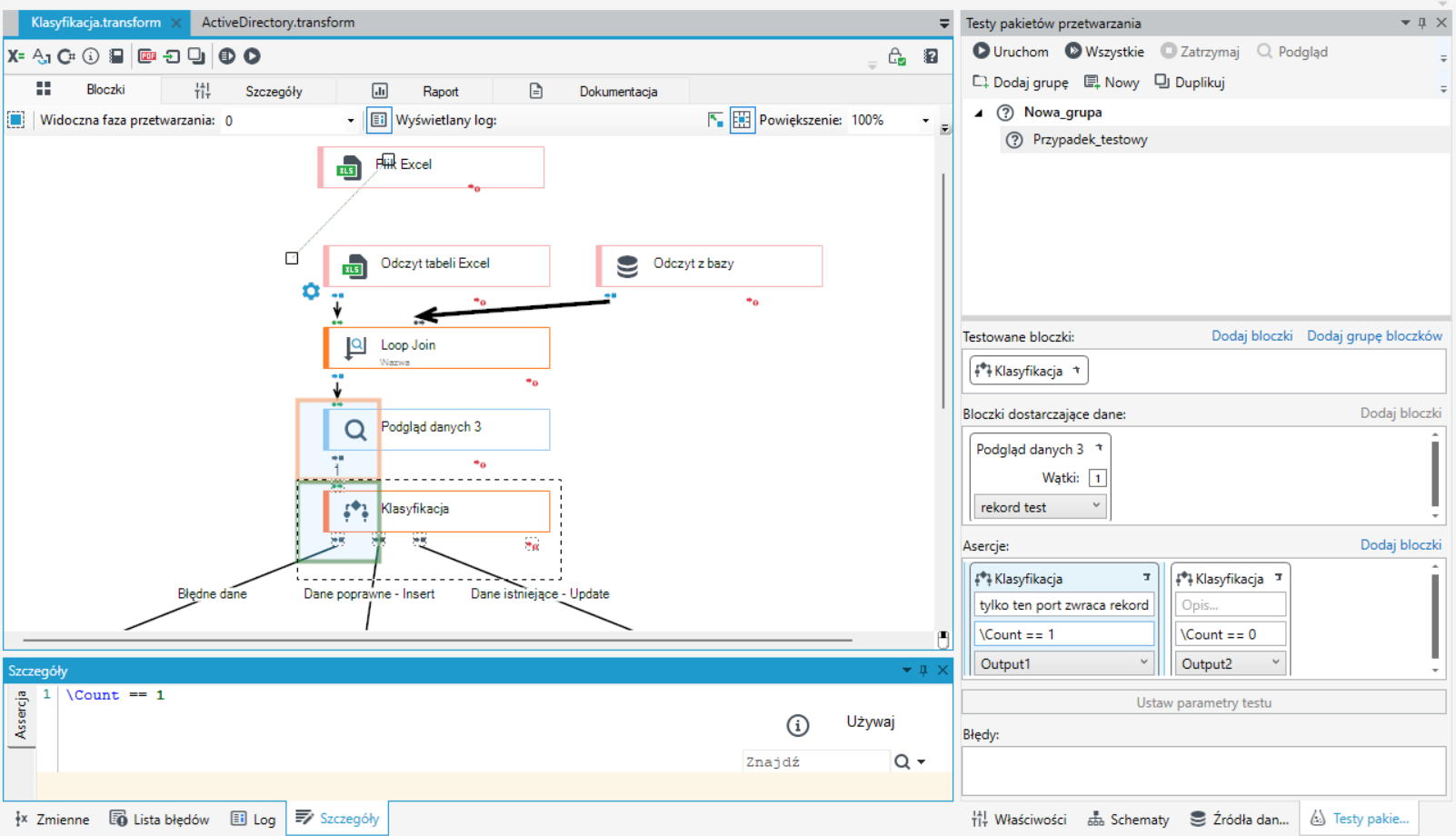
Task: Click the PDF export toolbar icon
Action: coord(146,56)
